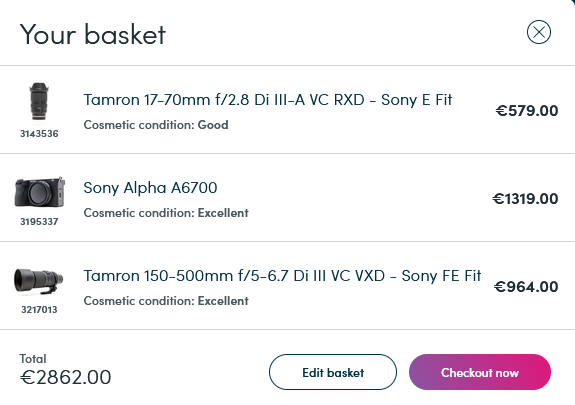Click SKU number 3195337
The image size is (575, 405).
39,222
